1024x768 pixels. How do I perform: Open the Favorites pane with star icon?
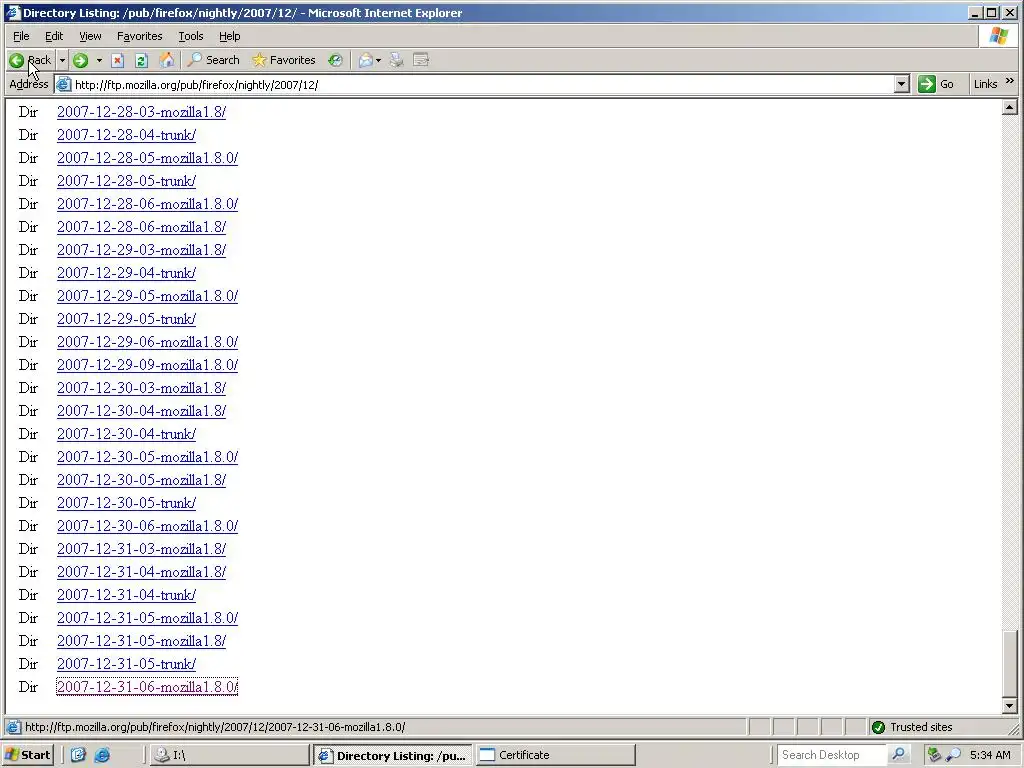tap(283, 60)
